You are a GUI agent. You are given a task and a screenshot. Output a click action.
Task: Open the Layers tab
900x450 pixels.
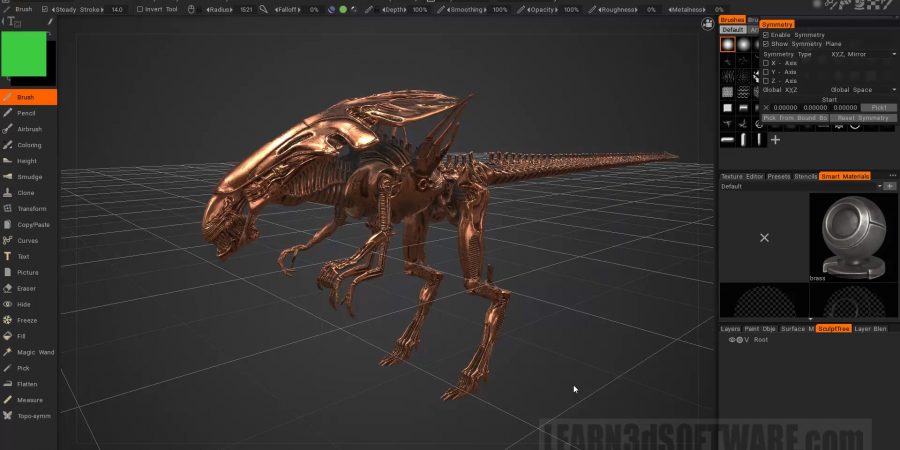pyautogui.click(x=730, y=328)
